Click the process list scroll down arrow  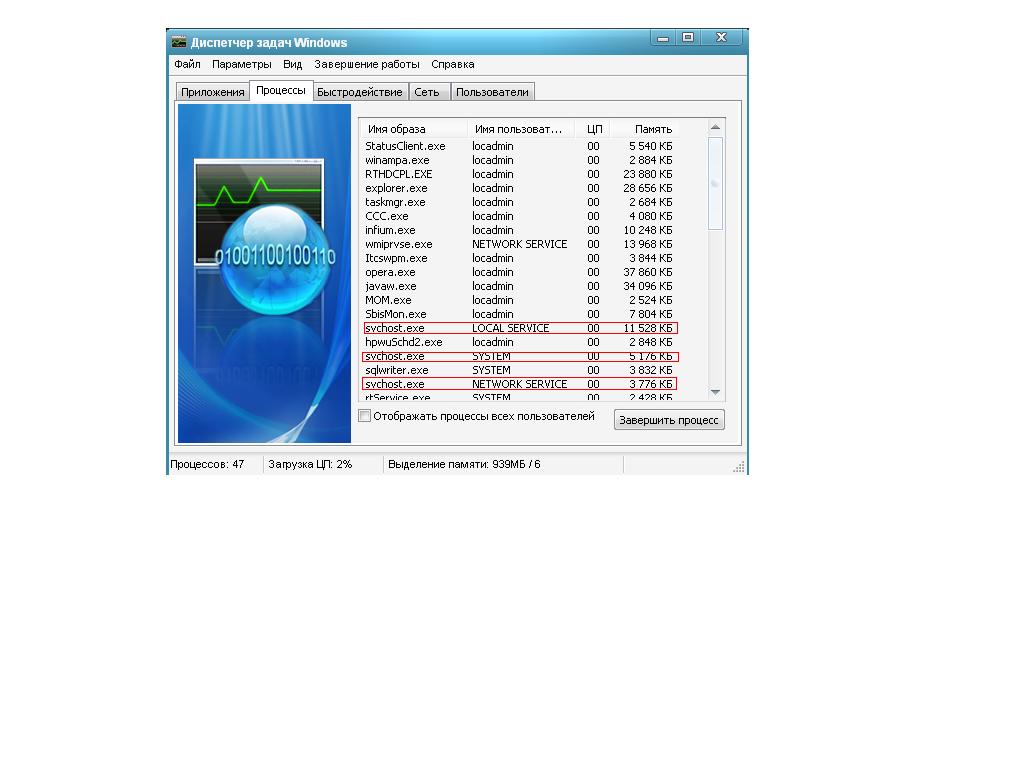[x=715, y=392]
